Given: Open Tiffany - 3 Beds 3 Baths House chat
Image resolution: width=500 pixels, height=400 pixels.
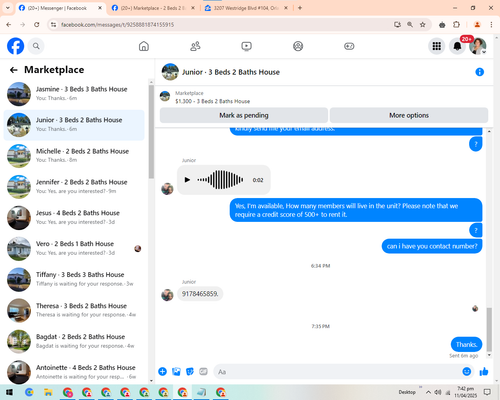Looking at the screenshot, I should 74,280.
